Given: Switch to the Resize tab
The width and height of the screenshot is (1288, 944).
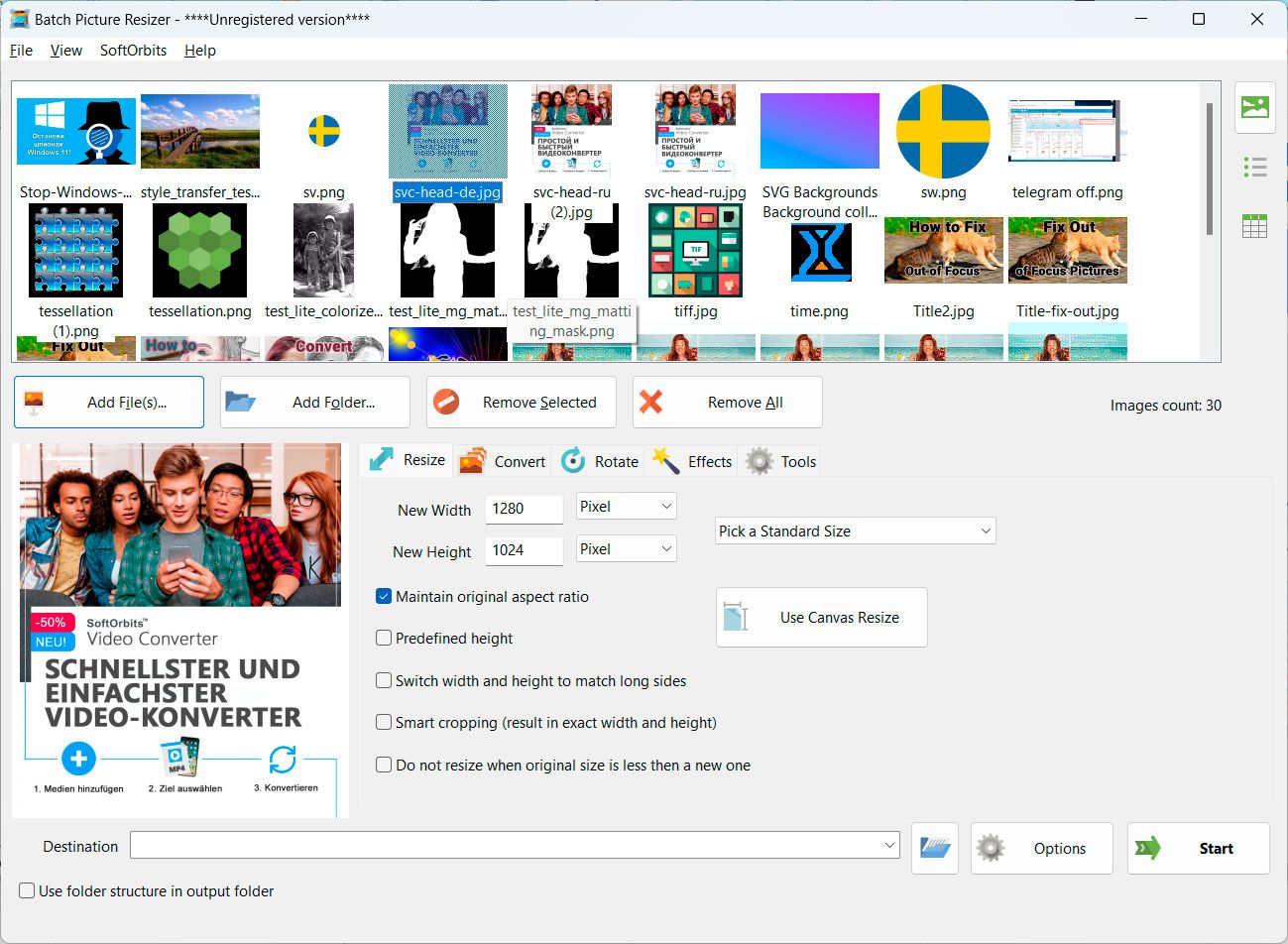Looking at the screenshot, I should pos(407,460).
